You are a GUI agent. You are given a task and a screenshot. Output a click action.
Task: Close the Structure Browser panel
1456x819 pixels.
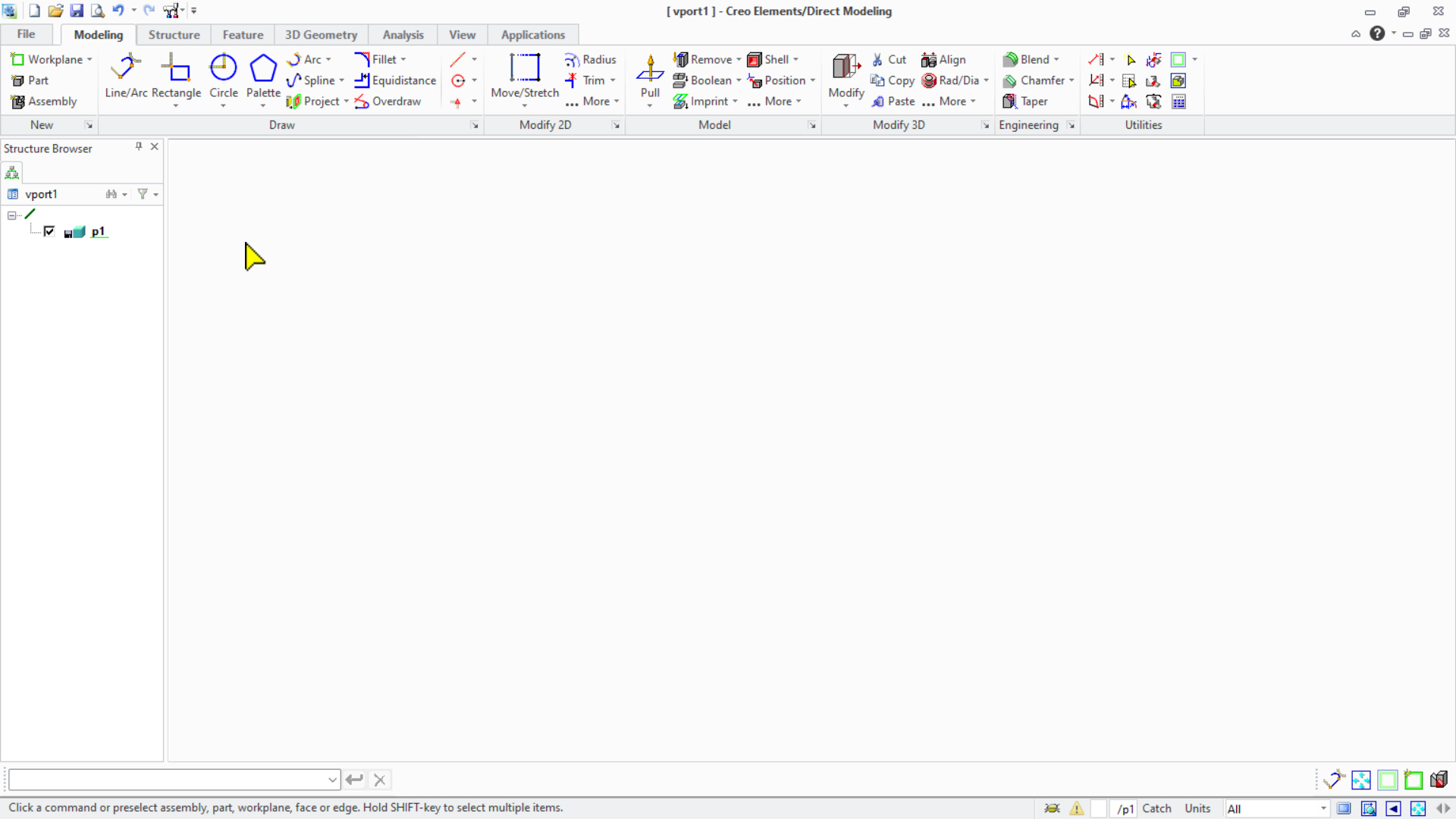[155, 146]
